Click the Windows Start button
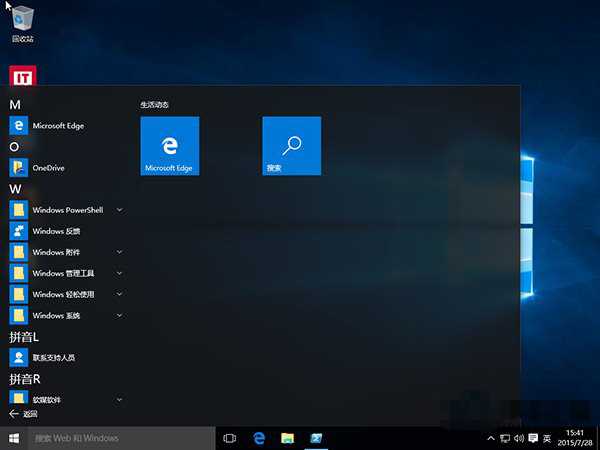600x450 pixels. (x=14, y=439)
